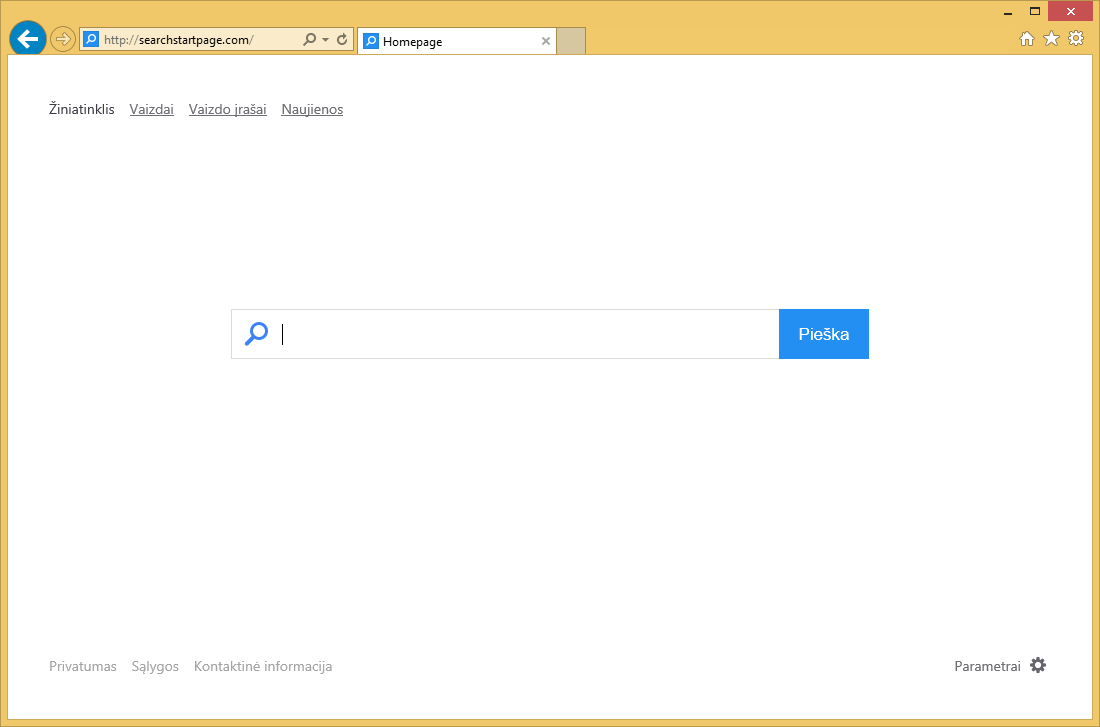Click the search magnifier inside the search box

click(x=257, y=333)
